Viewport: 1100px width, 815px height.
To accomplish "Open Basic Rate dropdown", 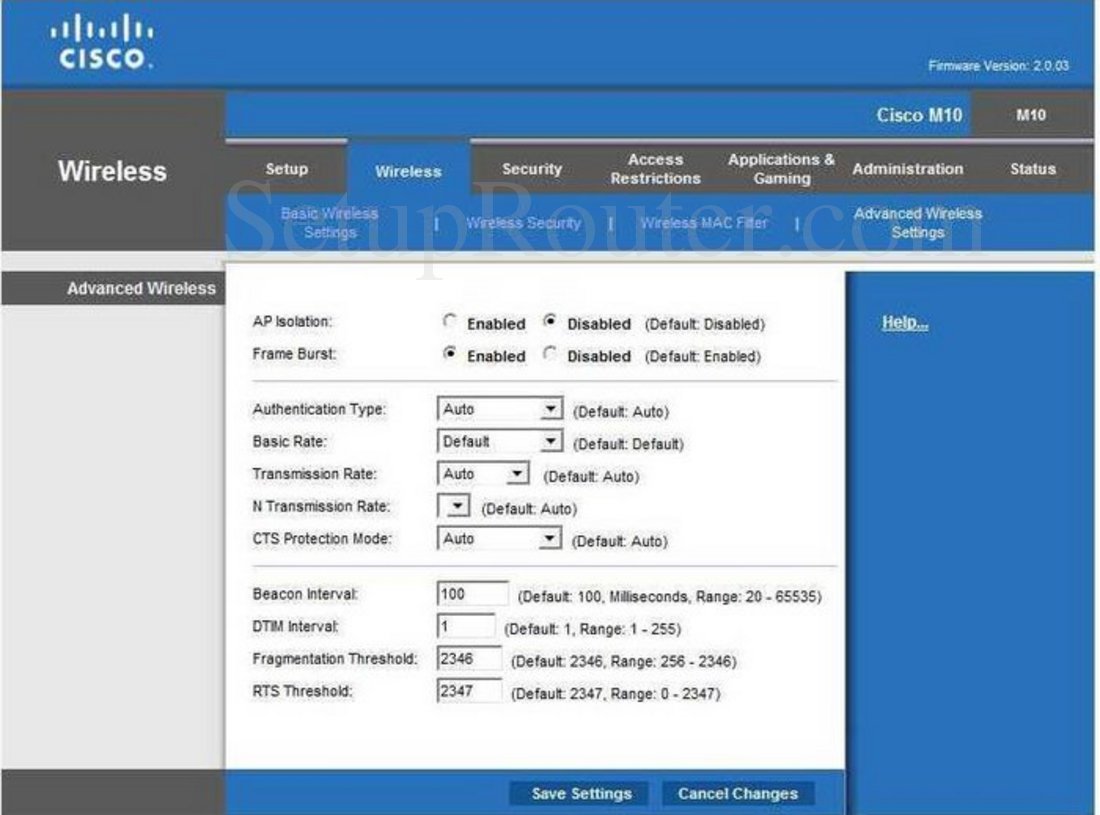I will click(499, 441).
